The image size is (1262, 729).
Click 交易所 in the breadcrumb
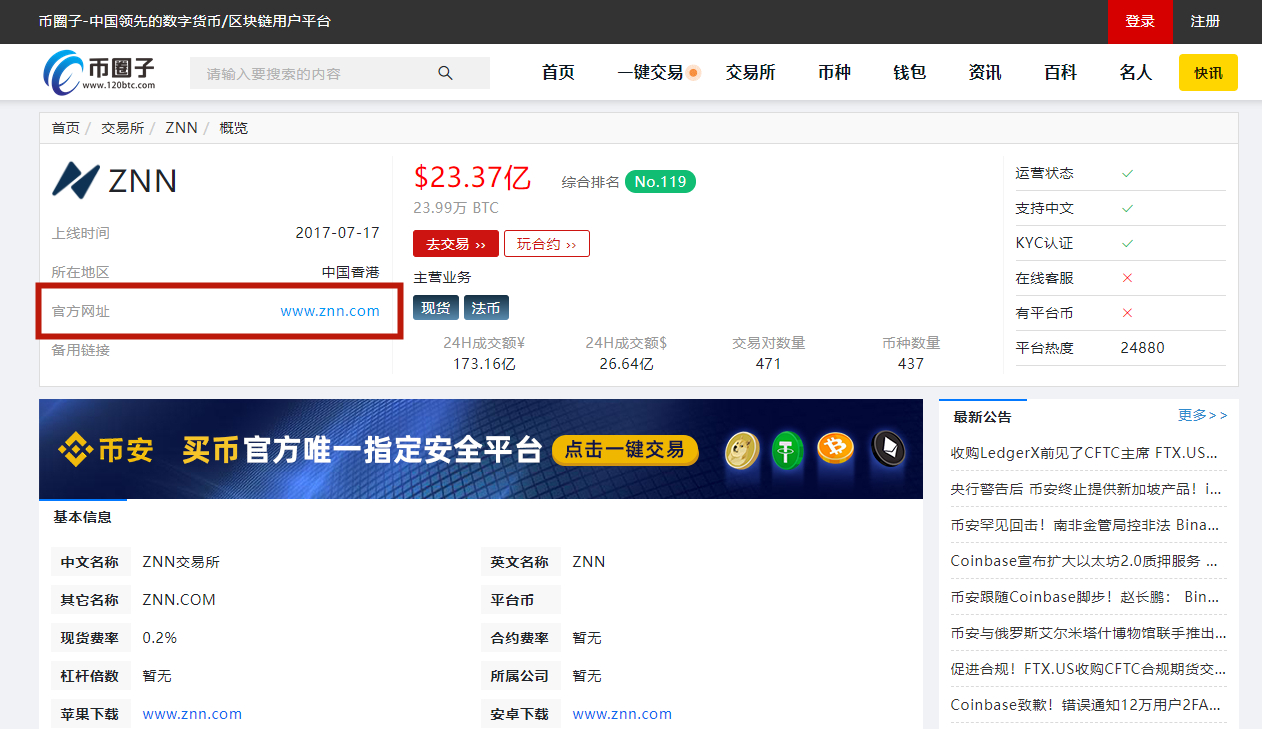122,128
